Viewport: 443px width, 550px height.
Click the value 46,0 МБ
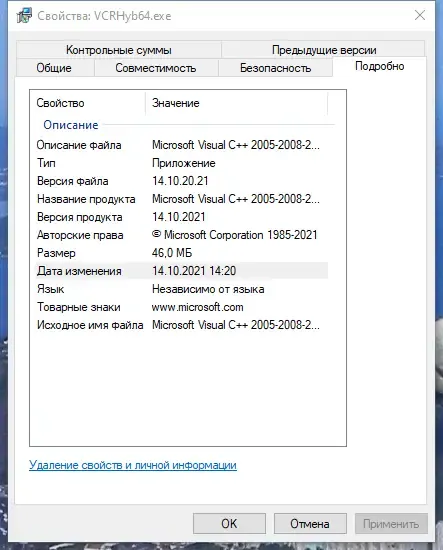(172, 253)
